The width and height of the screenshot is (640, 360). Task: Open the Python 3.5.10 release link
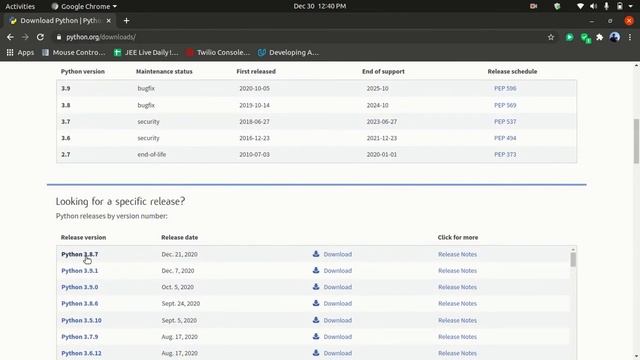[x=81, y=320]
